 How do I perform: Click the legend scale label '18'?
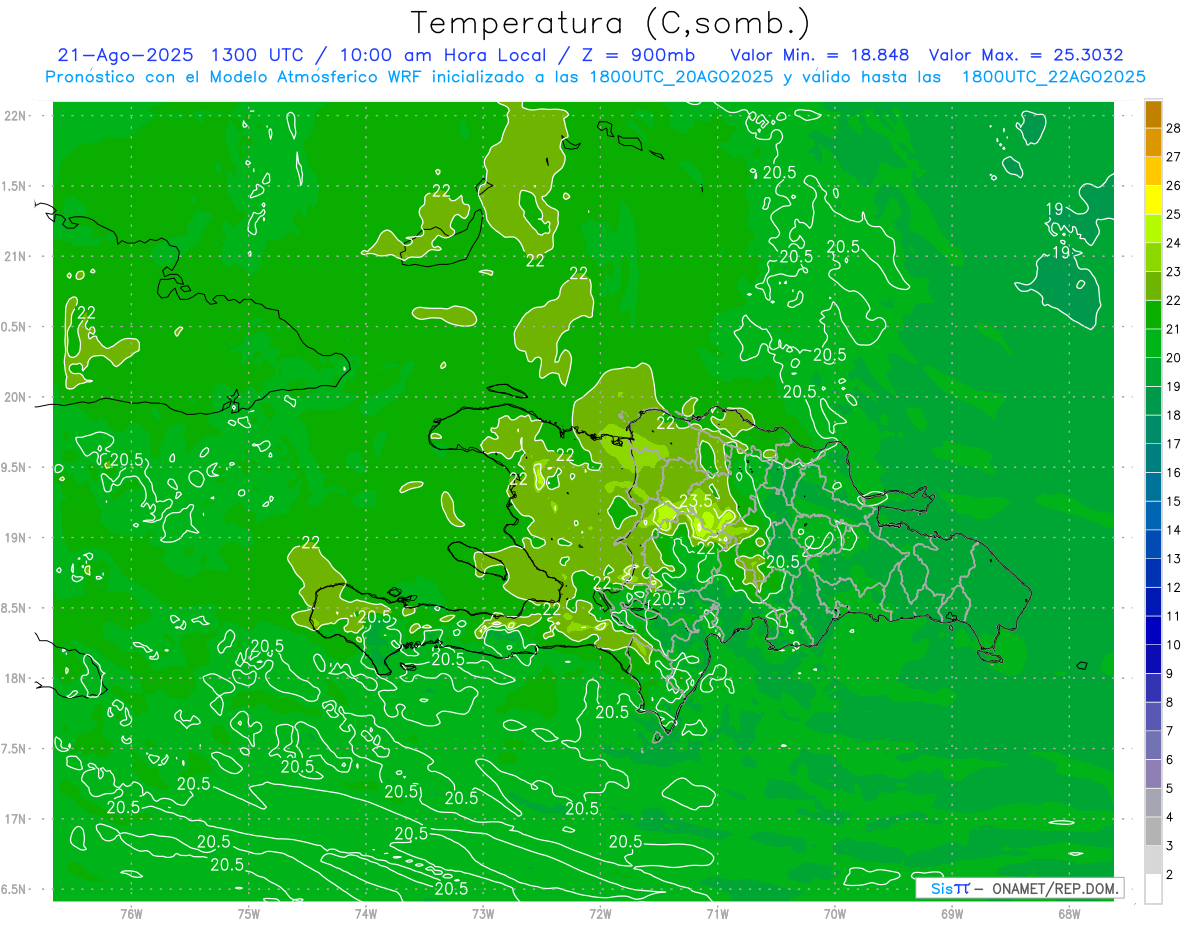pos(1175,415)
